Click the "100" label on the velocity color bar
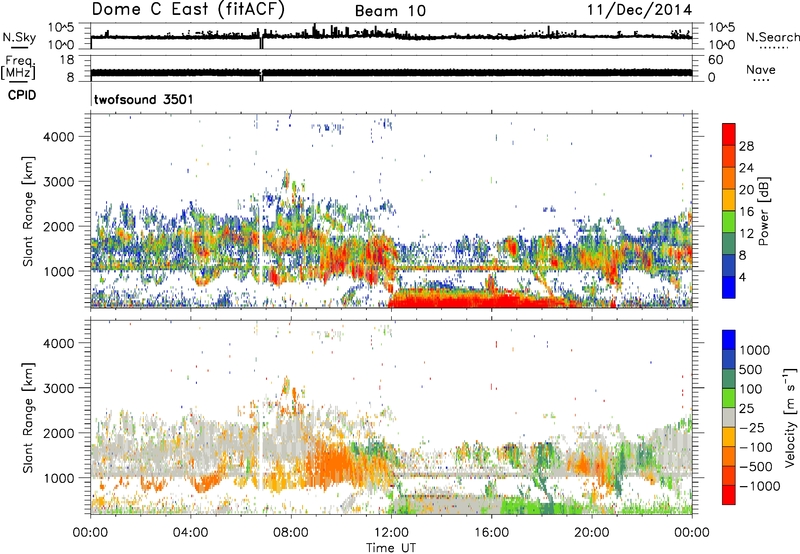Image resolution: width=800 pixels, height=554 pixels. [x=749, y=389]
